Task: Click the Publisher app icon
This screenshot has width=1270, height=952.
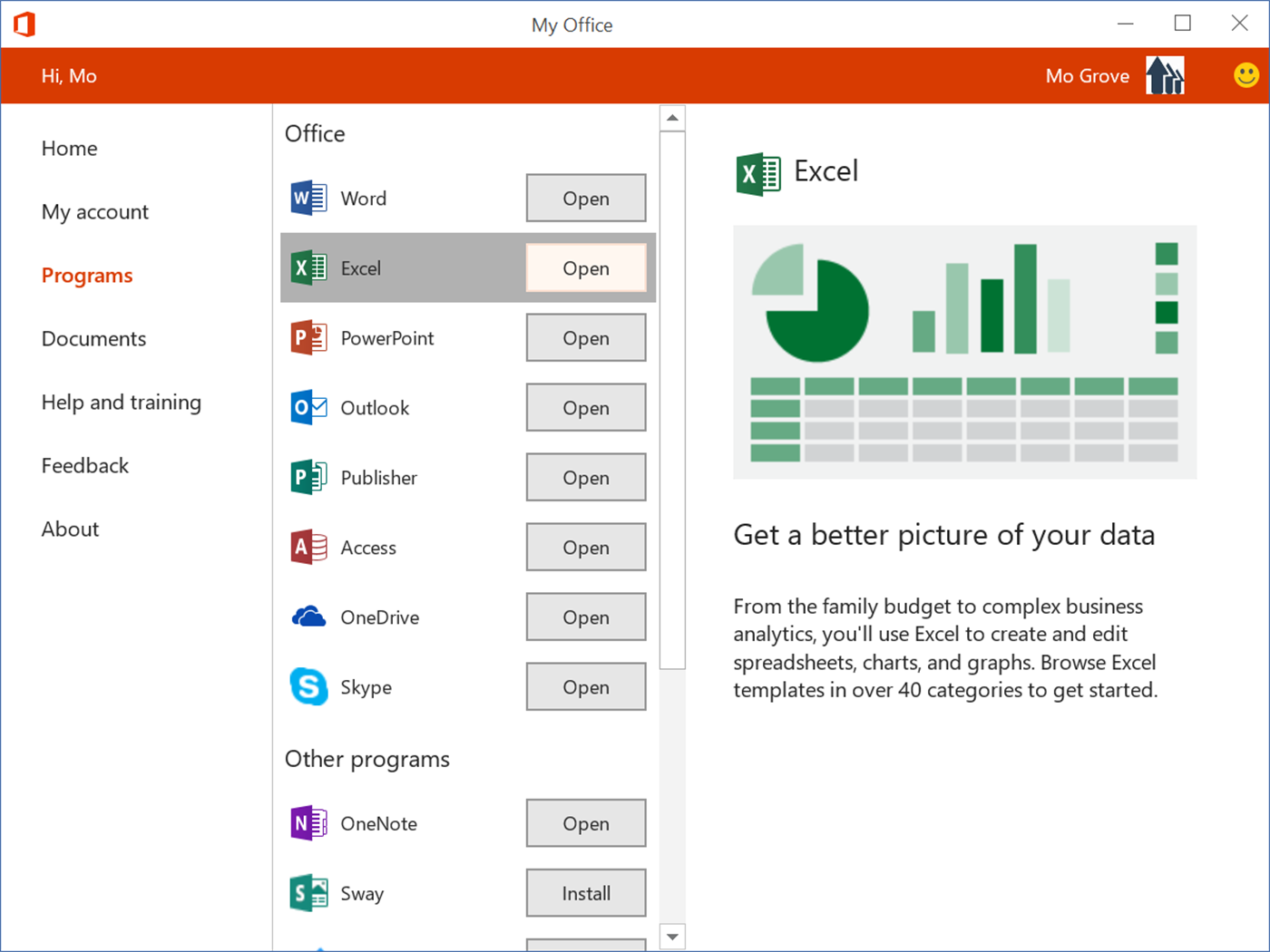Action: [x=308, y=477]
